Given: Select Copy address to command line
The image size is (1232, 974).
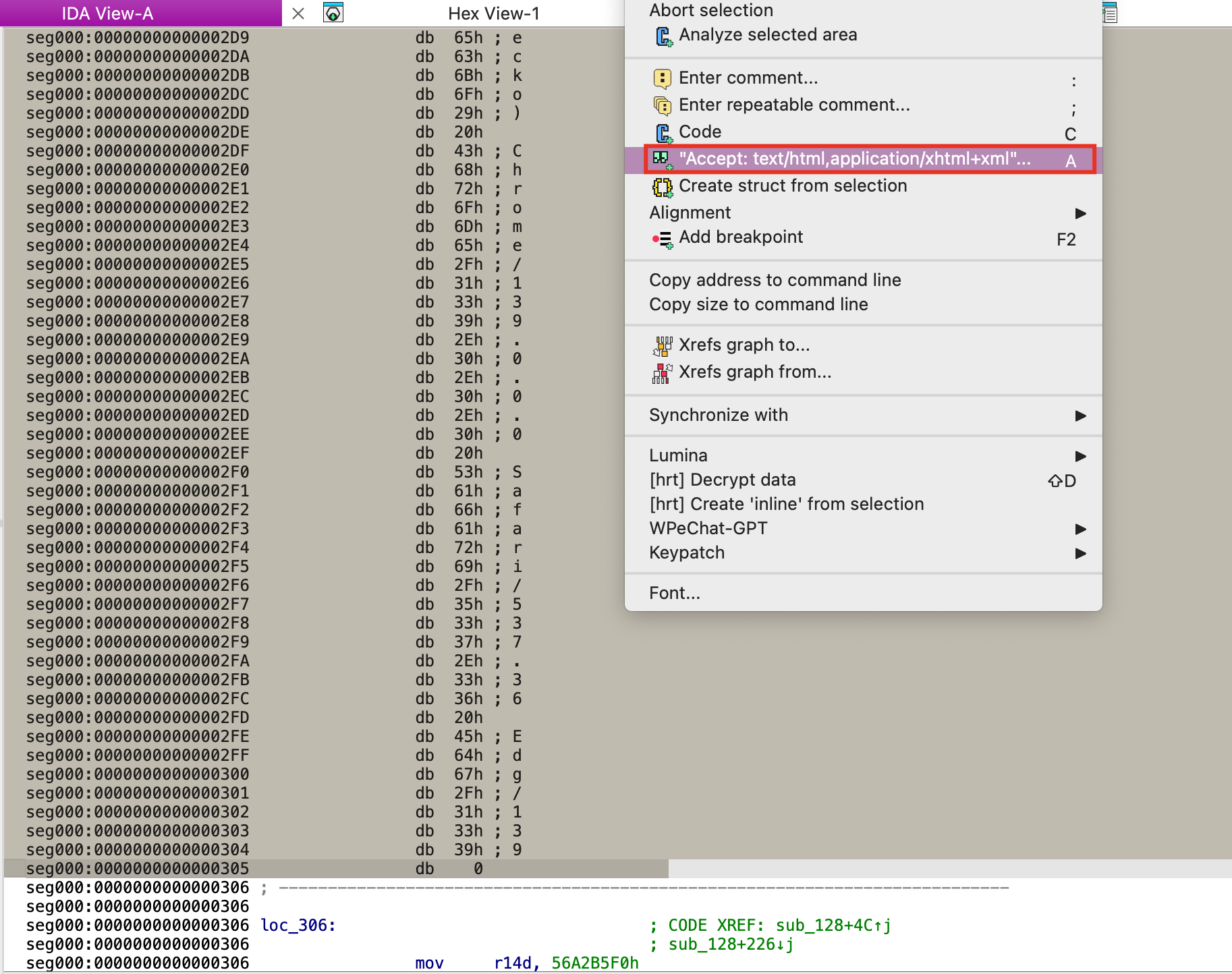Looking at the screenshot, I should 775,280.
